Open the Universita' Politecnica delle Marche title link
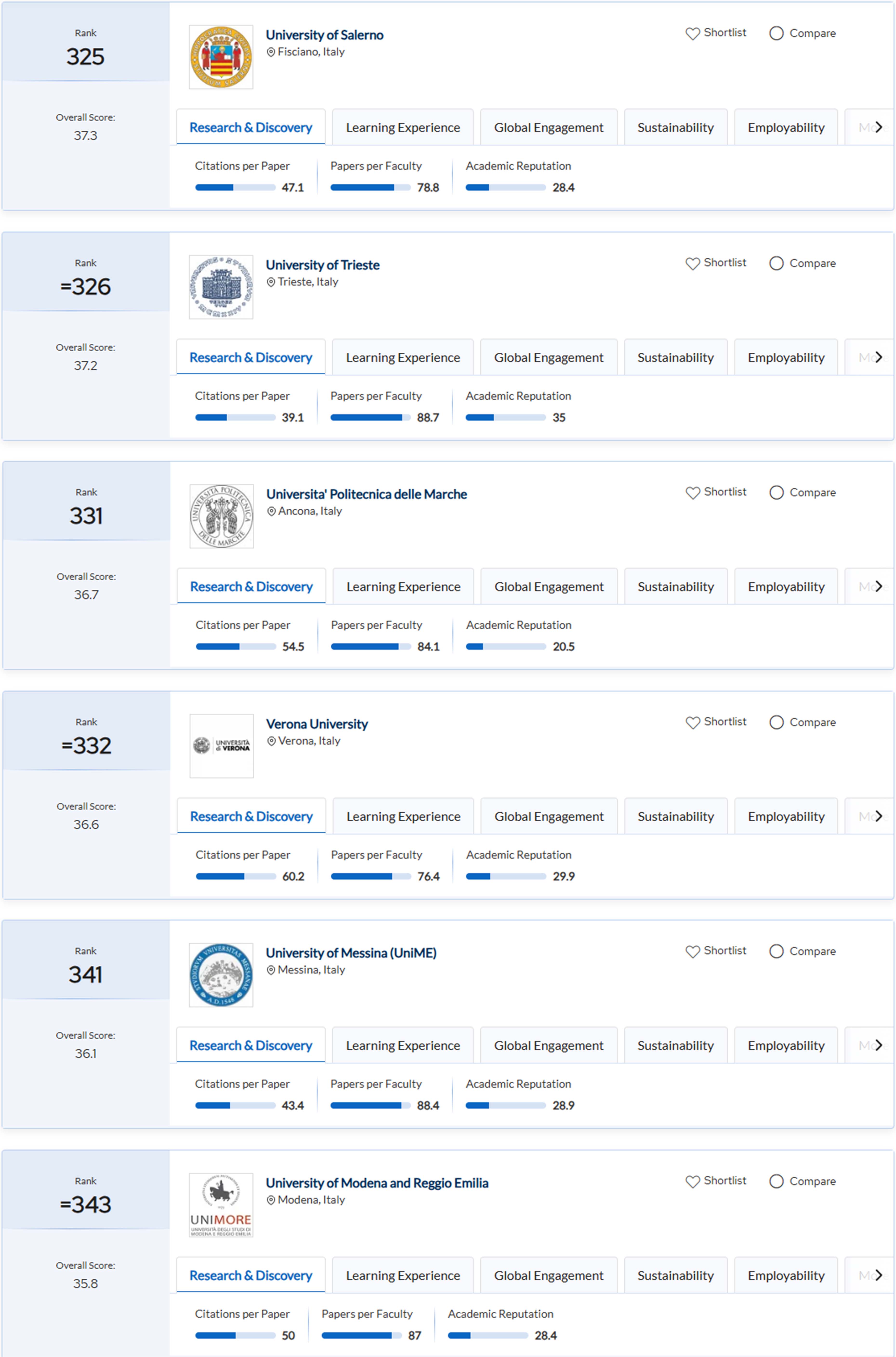The height and width of the screenshot is (1357, 896). (366, 494)
